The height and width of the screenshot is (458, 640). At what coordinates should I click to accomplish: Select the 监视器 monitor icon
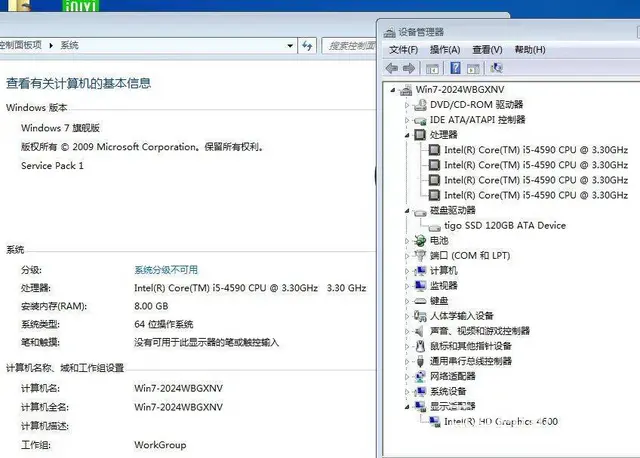coord(420,285)
